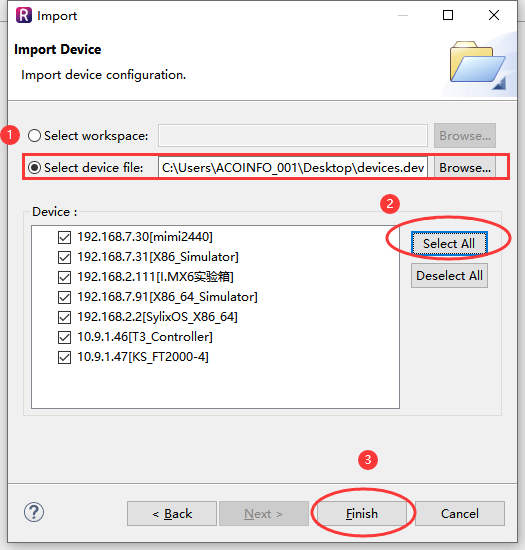
Task: Close the Import dialog with the X
Action: tap(494, 15)
